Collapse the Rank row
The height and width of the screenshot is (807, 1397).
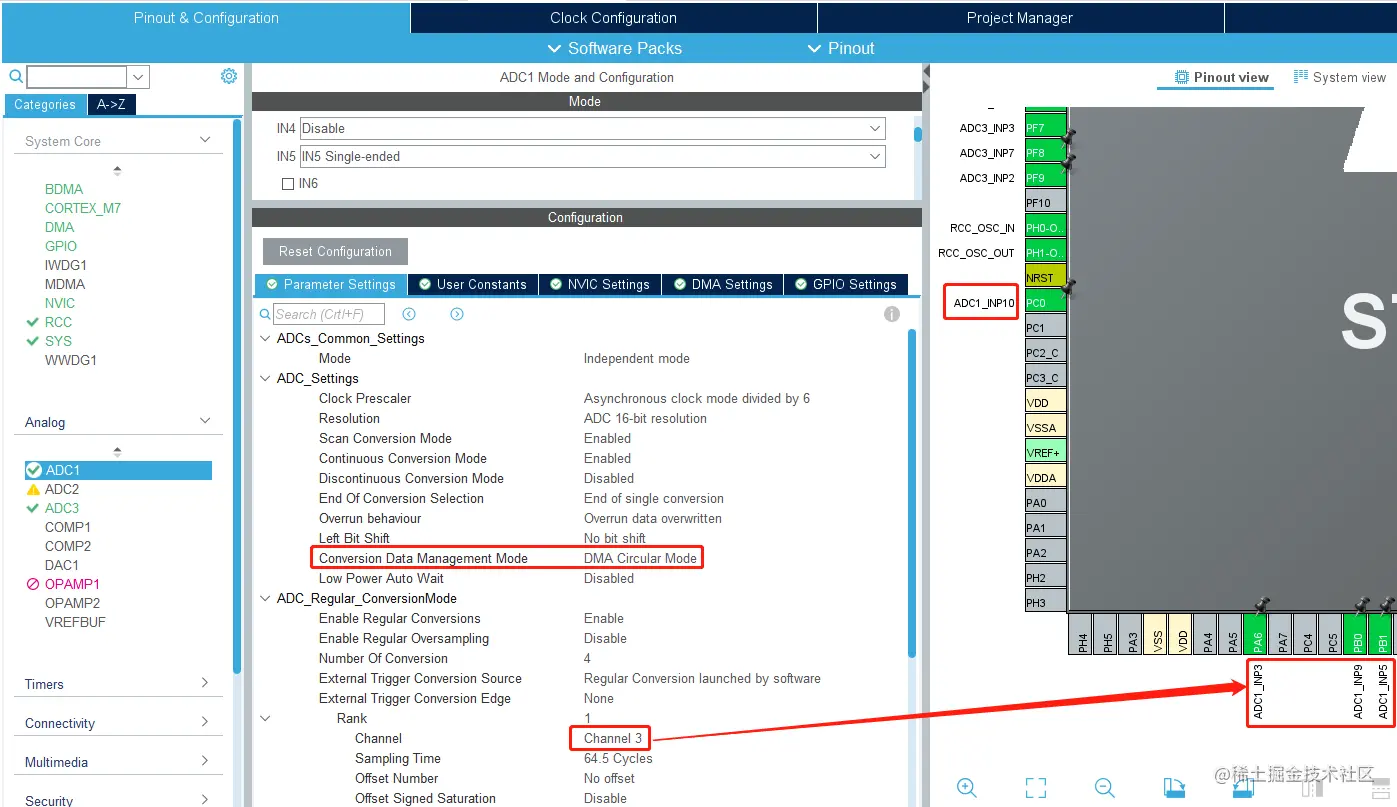click(265, 718)
